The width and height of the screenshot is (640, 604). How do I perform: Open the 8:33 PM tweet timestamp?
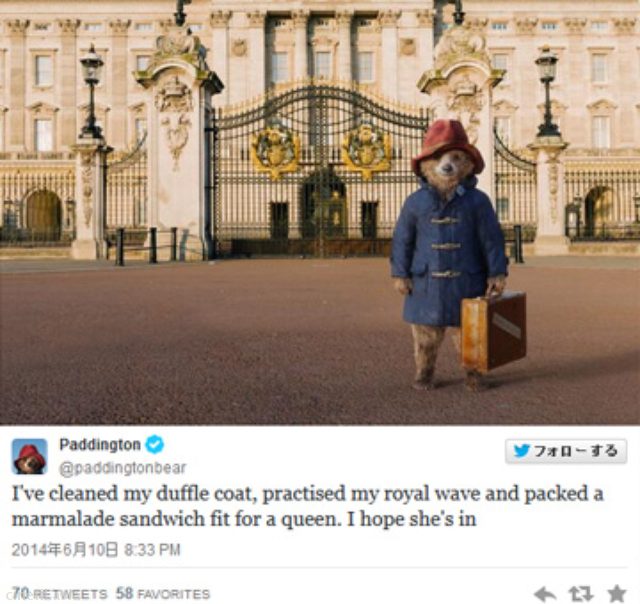click(96, 550)
